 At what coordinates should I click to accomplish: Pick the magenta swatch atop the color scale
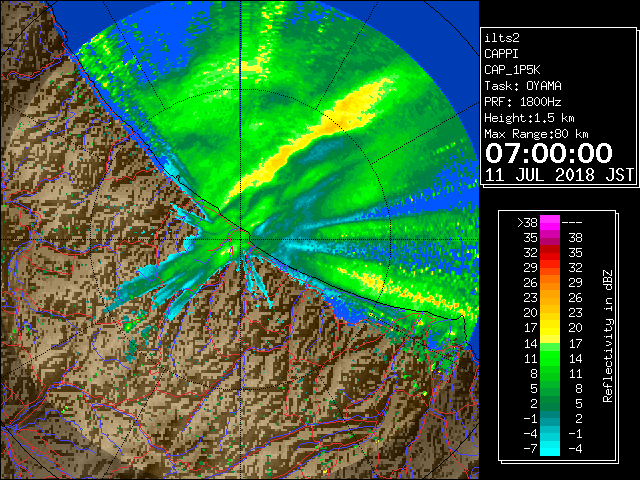[x=550, y=222]
